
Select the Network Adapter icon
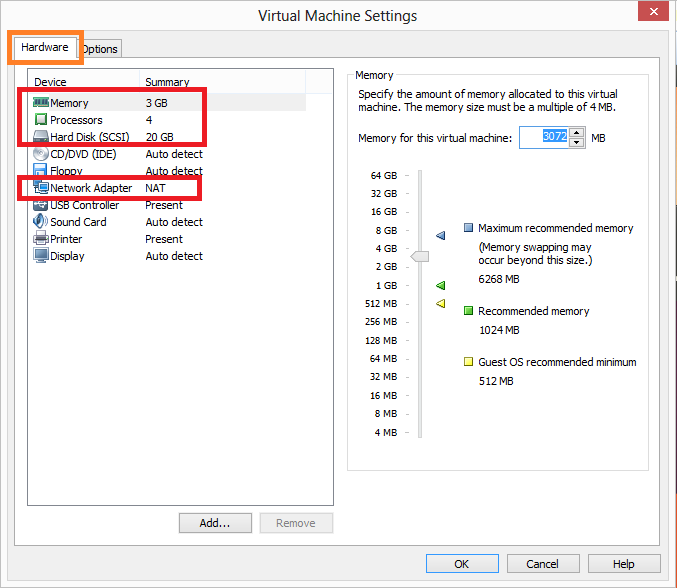click(41, 188)
